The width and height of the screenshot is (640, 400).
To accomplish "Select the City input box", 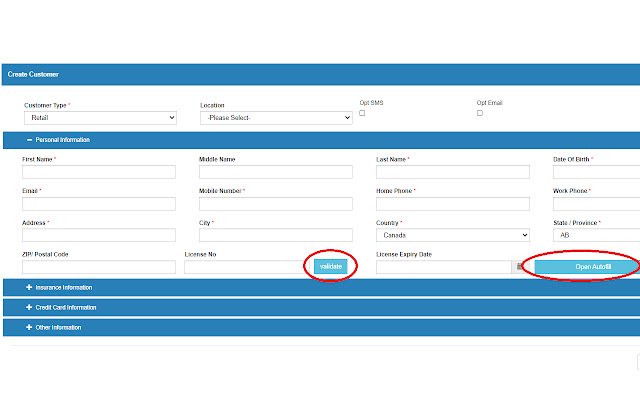I will click(276, 235).
